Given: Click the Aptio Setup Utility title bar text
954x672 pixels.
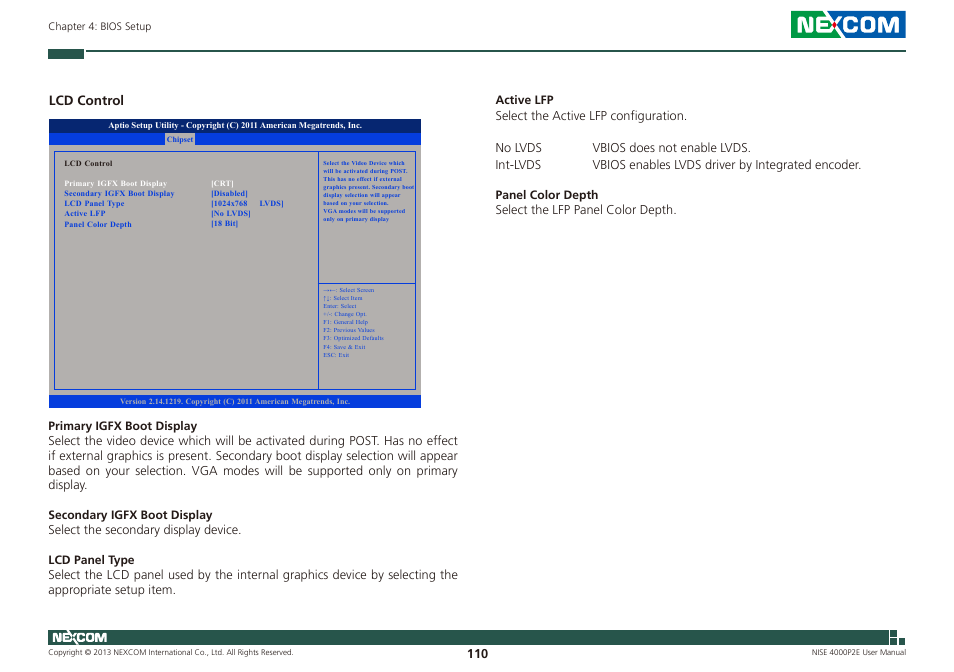Looking at the screenshot, I should [235, 125].
